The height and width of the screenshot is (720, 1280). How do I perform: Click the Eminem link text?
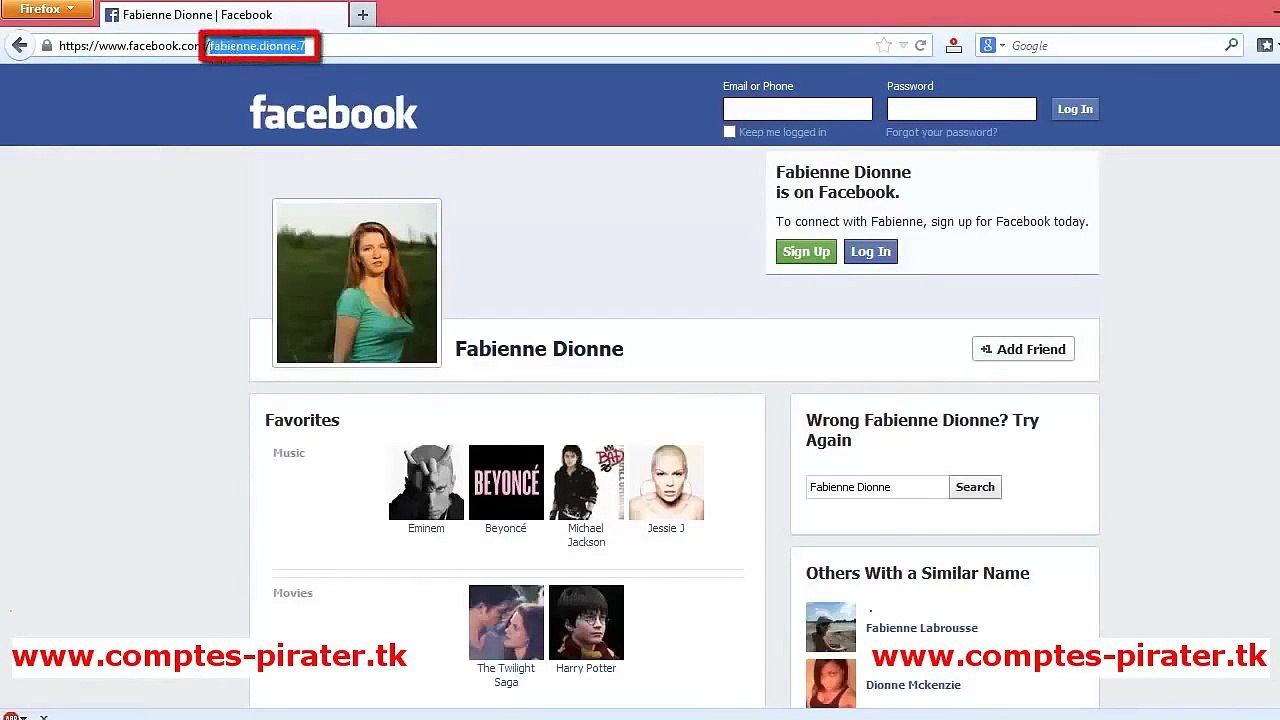(x=426, y=528)
